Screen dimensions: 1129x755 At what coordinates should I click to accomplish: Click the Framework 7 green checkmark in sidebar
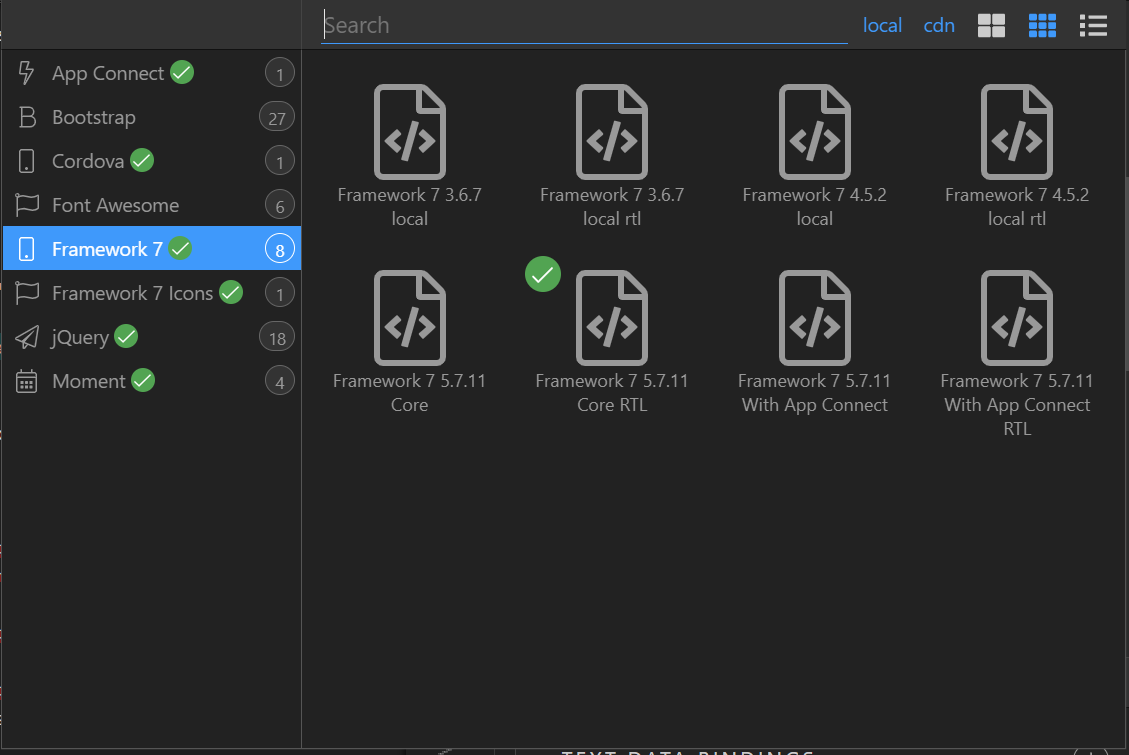180,248
